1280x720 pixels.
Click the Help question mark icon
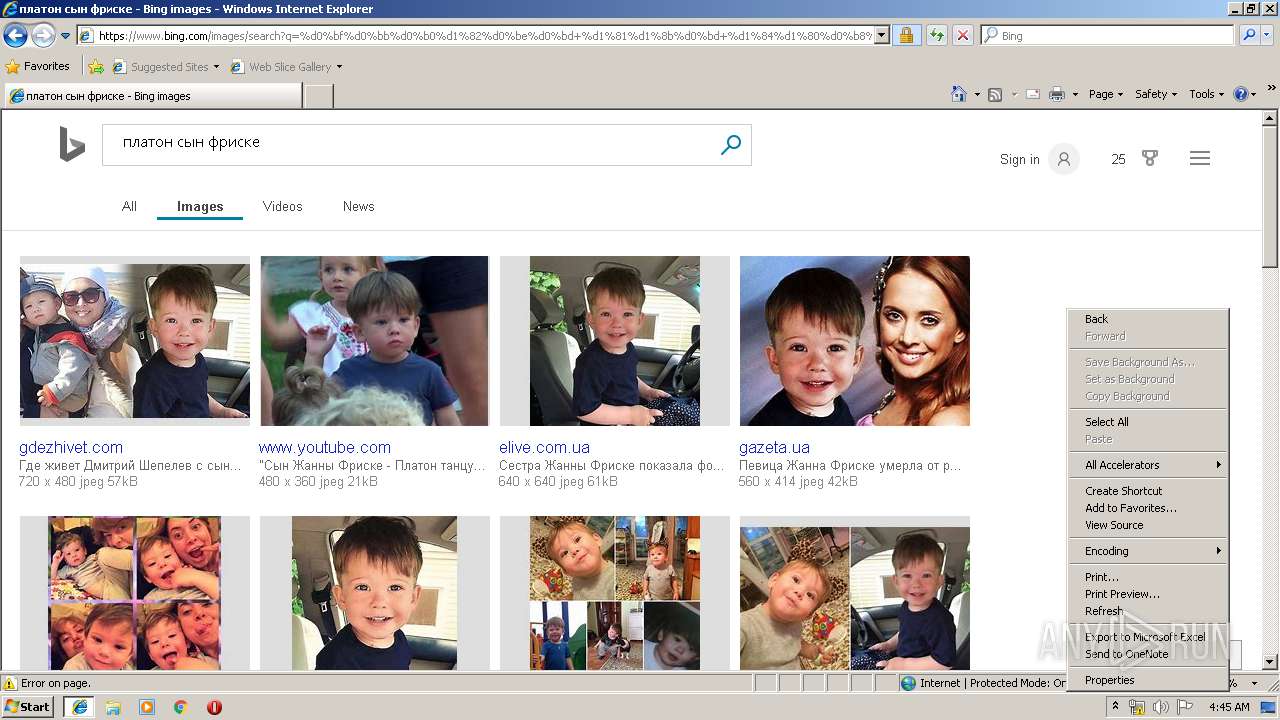(1240, 94)
